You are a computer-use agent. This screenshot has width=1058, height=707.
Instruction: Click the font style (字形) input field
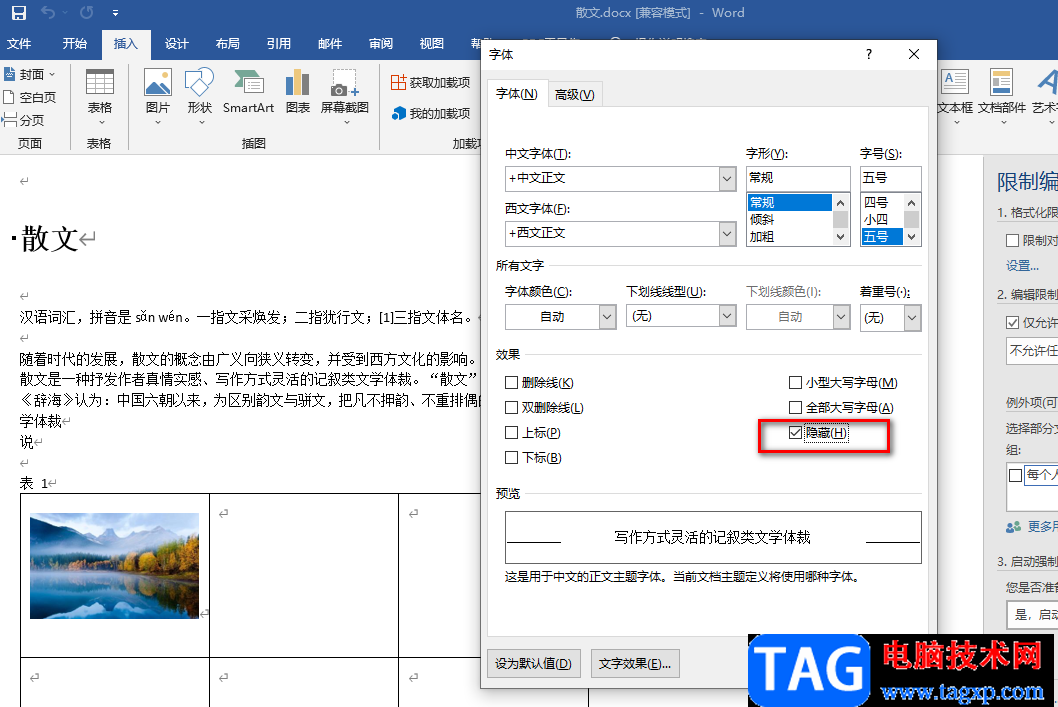798,178
